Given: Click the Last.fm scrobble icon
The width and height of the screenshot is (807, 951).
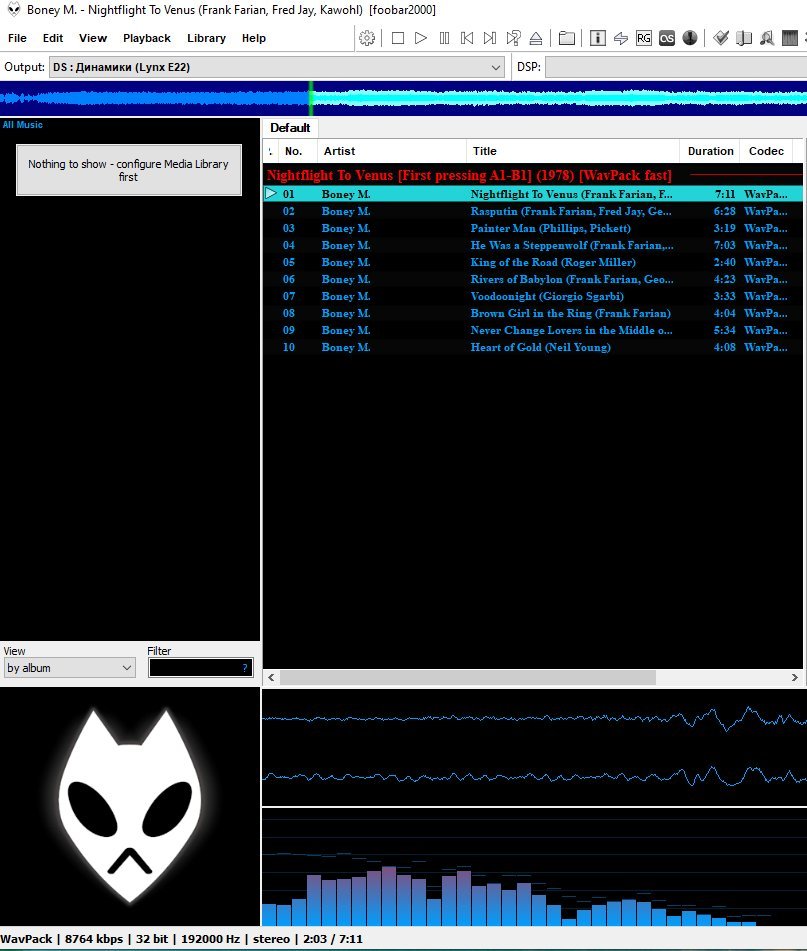Looking at the screenshot, I should tap(666, 38).
